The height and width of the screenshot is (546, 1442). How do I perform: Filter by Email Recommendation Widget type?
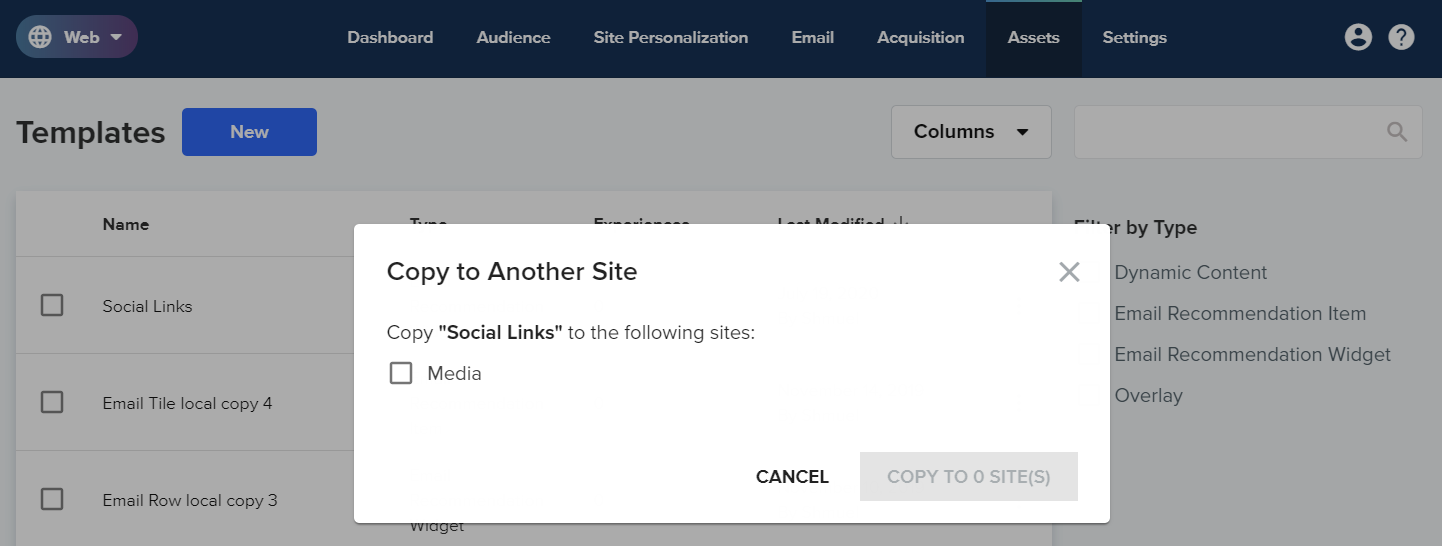point(1252,354)
